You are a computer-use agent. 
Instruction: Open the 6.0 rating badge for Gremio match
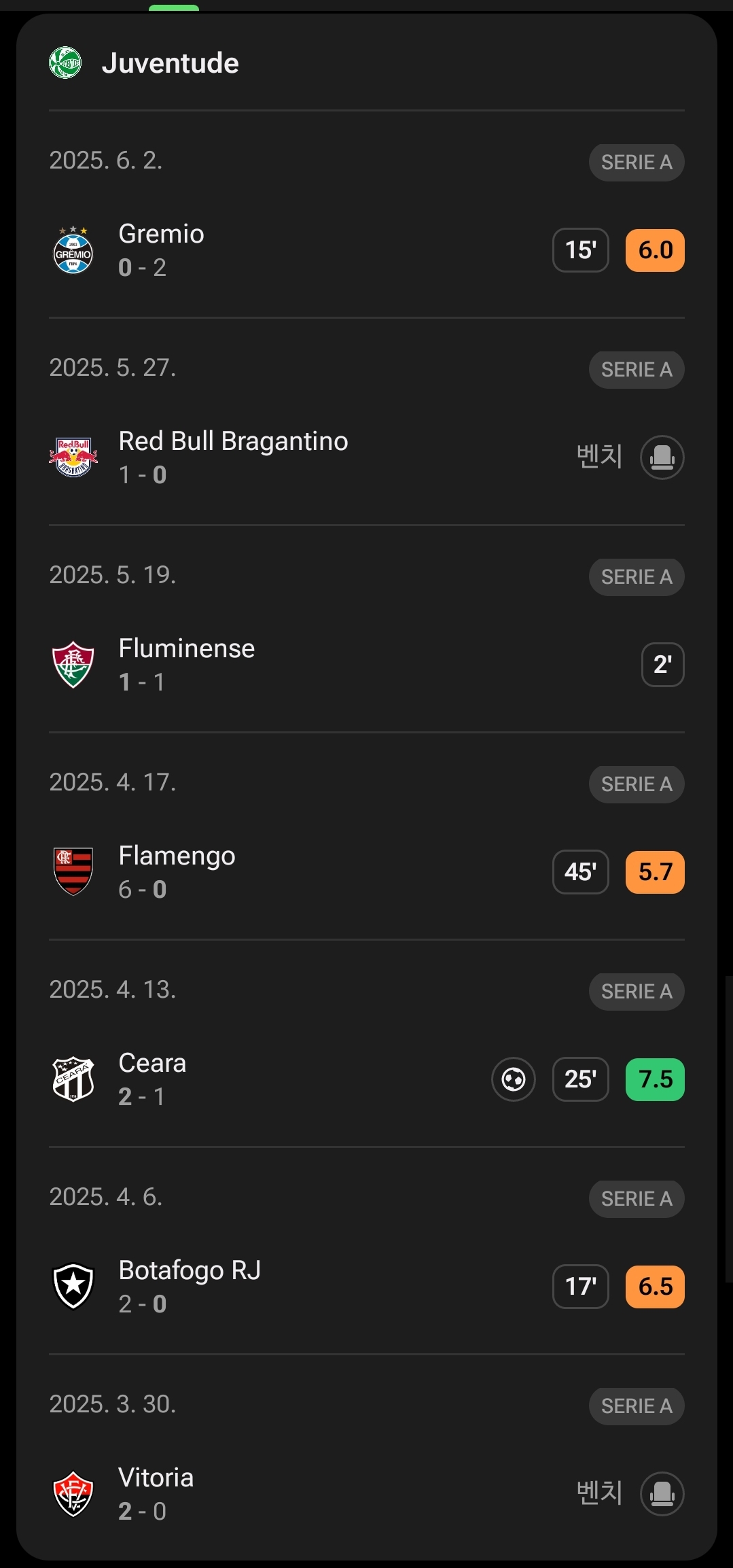point(655,250)
